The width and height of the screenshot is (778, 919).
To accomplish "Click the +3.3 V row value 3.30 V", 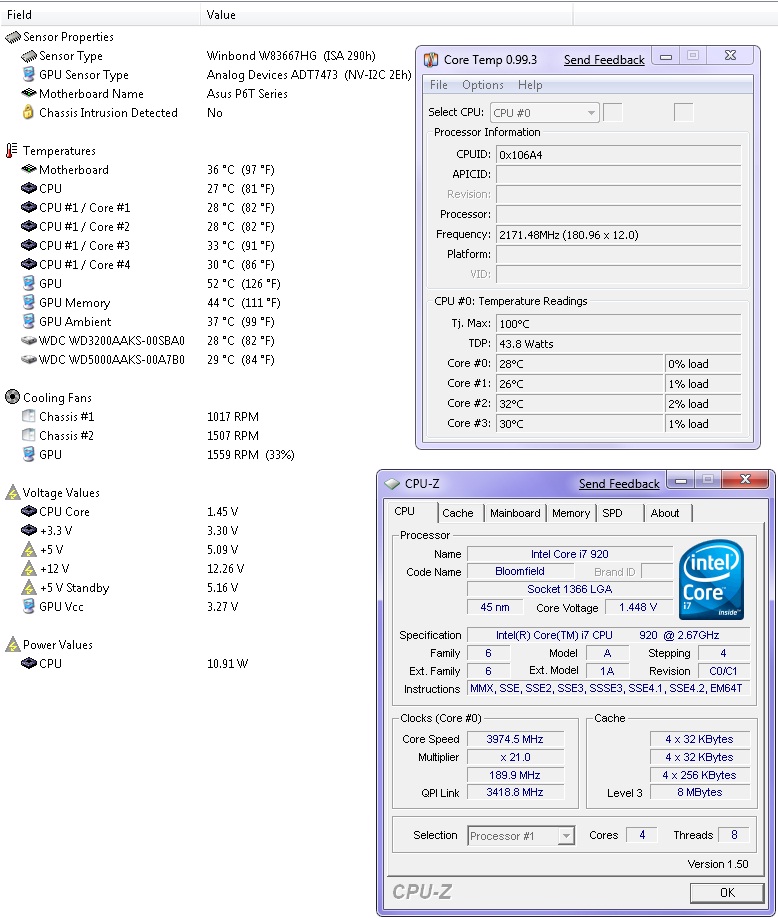I will click(222, 530).
